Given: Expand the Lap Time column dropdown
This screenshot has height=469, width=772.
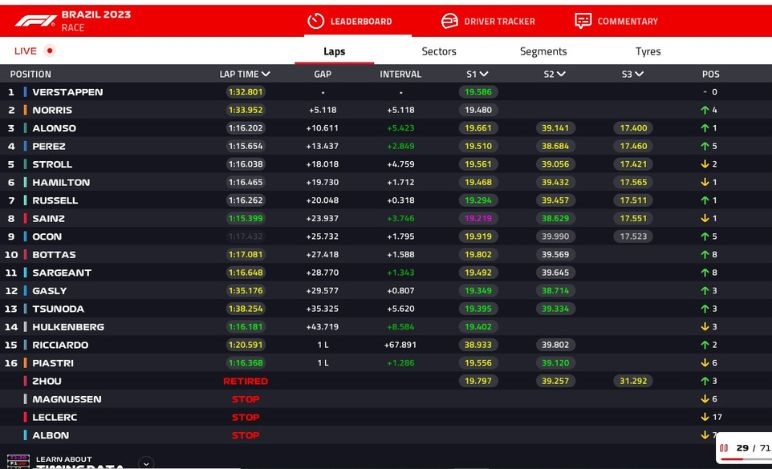Looking at the screenshot, I should click(x=266, y=74).
